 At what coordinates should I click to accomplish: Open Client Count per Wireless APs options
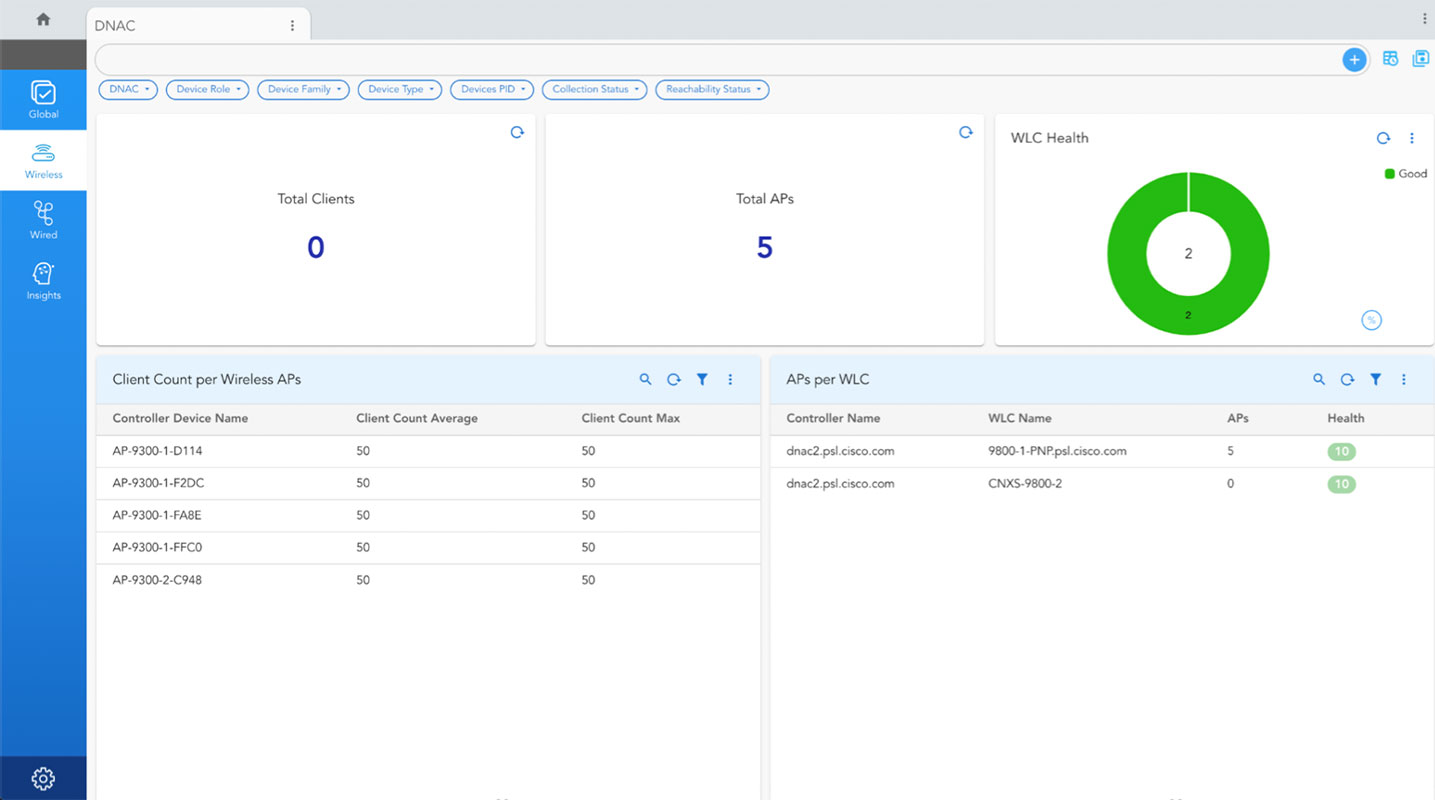click(x=730, y=380)
